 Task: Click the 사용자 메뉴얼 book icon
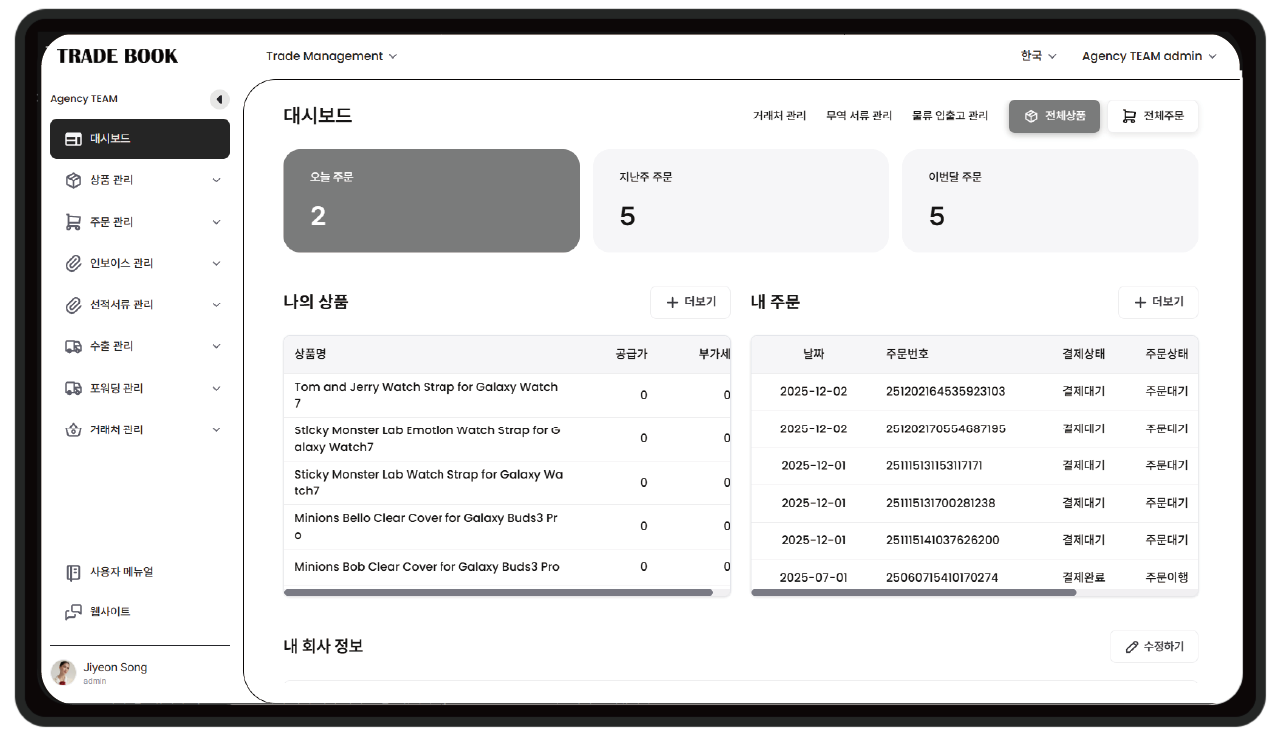click(x=73, y=572)
